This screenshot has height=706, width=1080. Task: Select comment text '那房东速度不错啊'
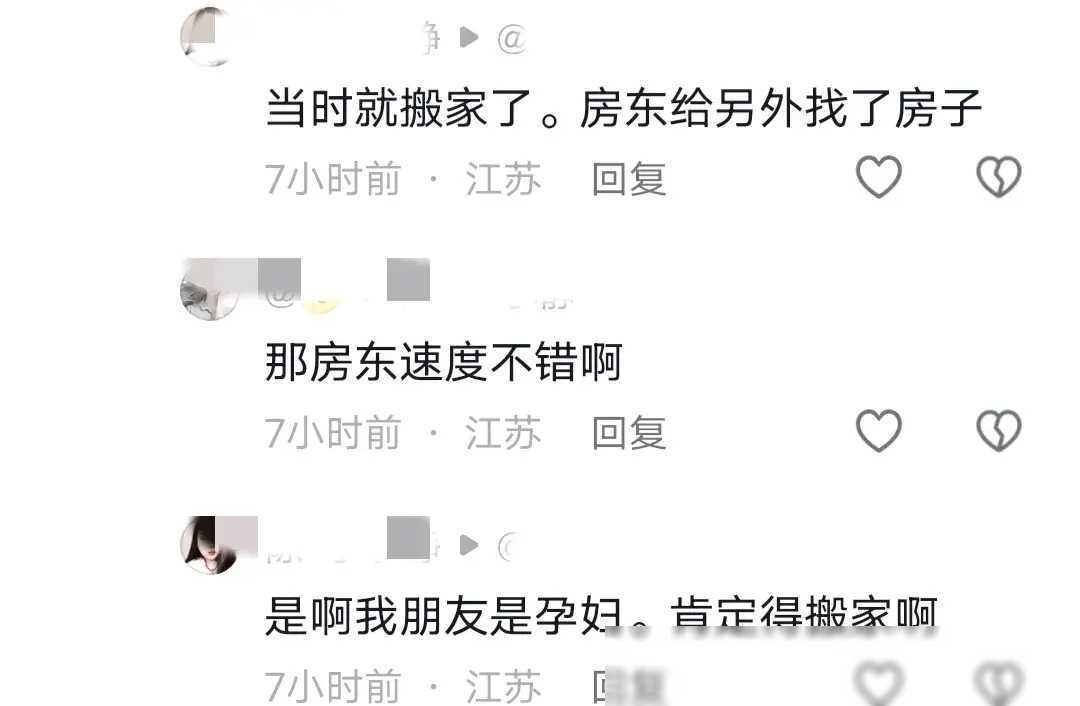click(x=444, y=362)
